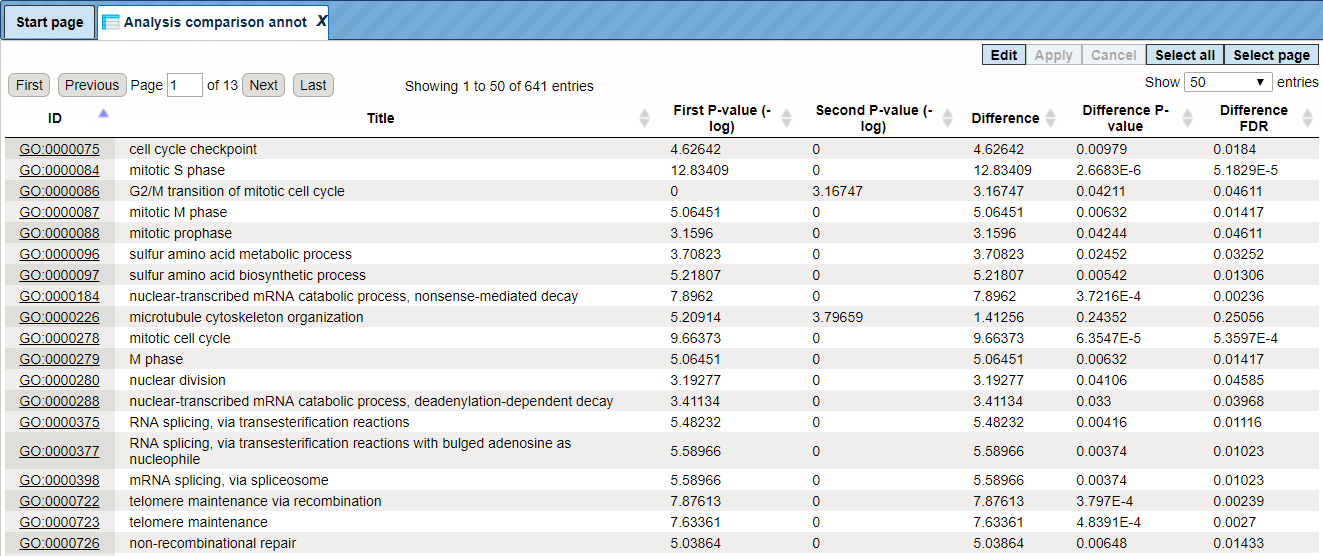Open GO:0000726 link
This screenshot has height=556, width=1323.
[59, 543]
